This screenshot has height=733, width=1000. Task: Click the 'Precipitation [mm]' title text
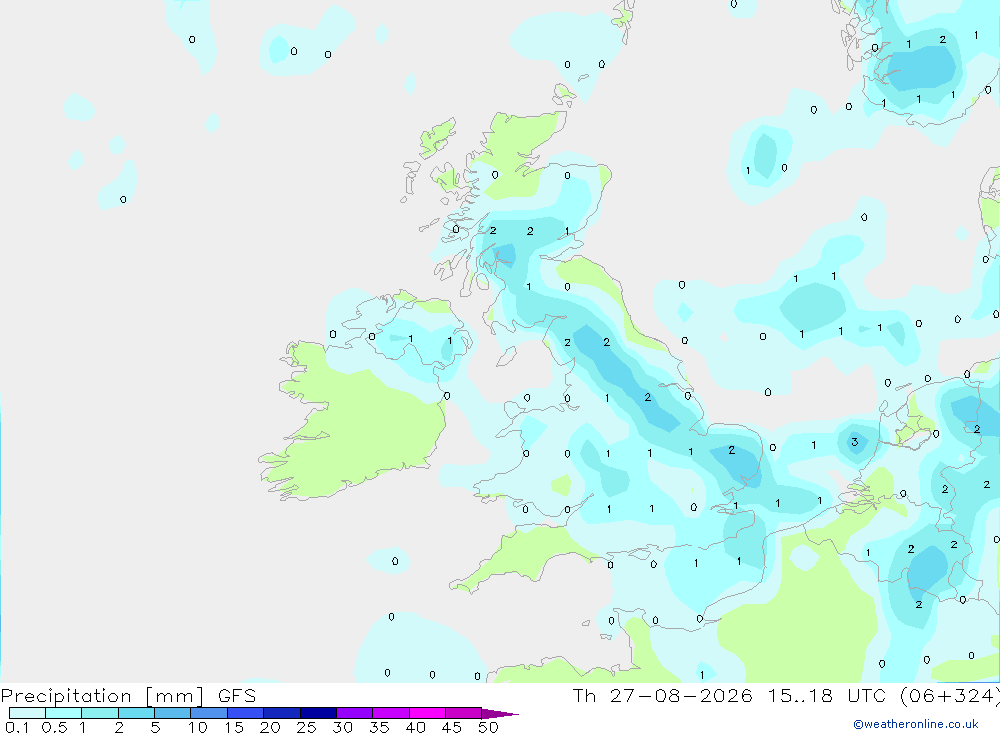coord(102,696)
